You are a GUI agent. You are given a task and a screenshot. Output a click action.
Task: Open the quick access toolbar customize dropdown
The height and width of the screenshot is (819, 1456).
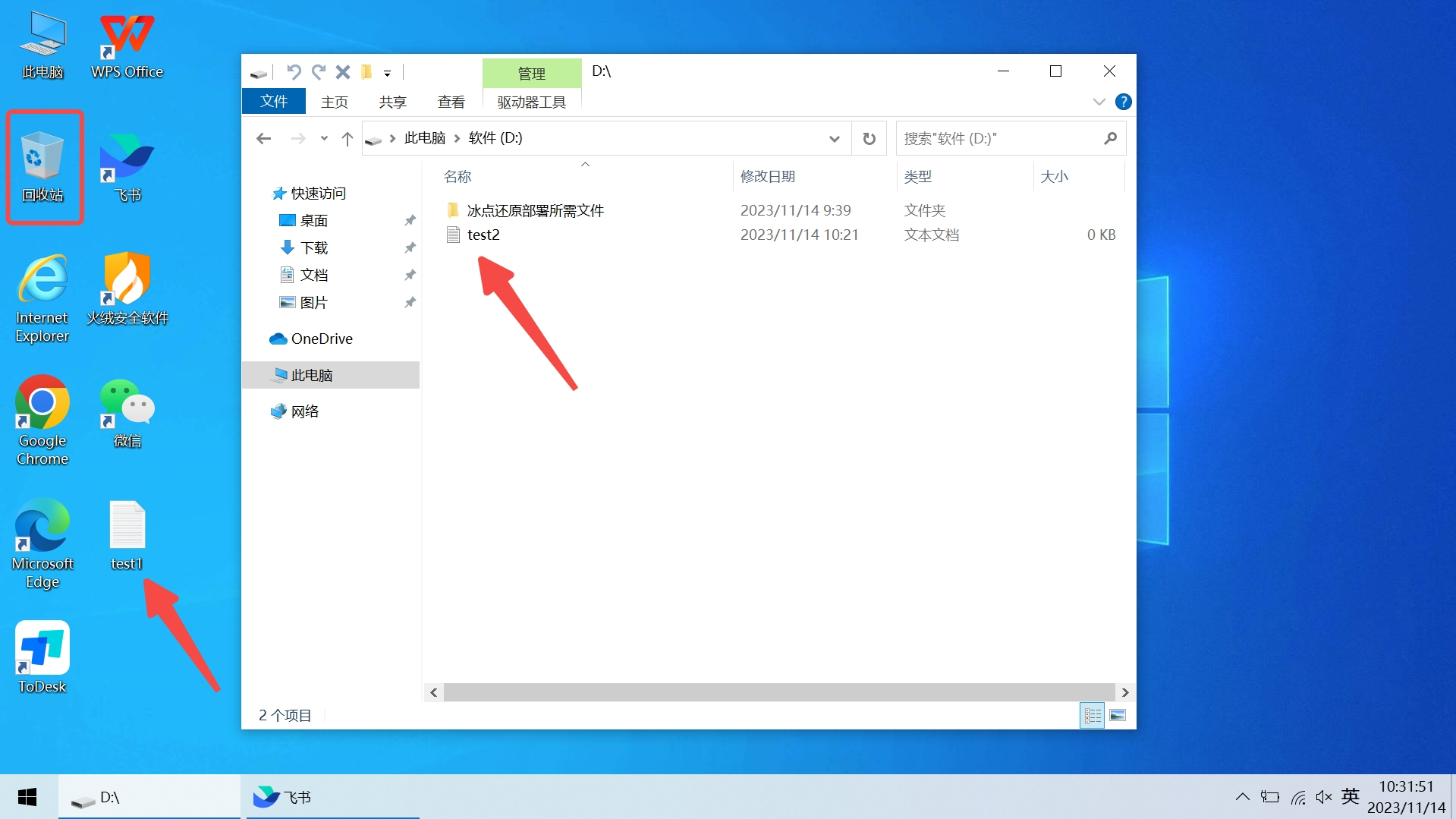pyautogui.click(x=387, y=73)
